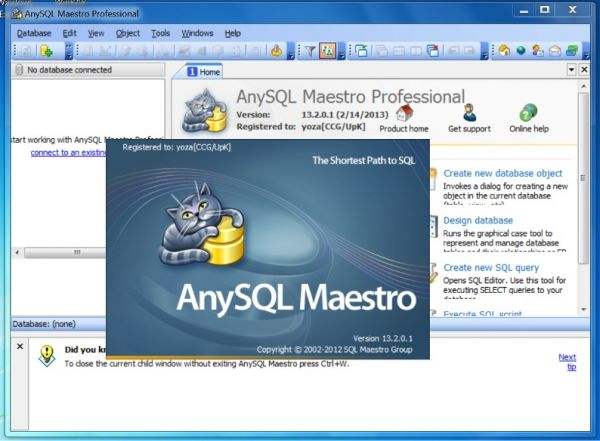Screen dimensions: 600x441
Task: Toggle the highlighted sort toolbar button
Action: pos(328,51)
